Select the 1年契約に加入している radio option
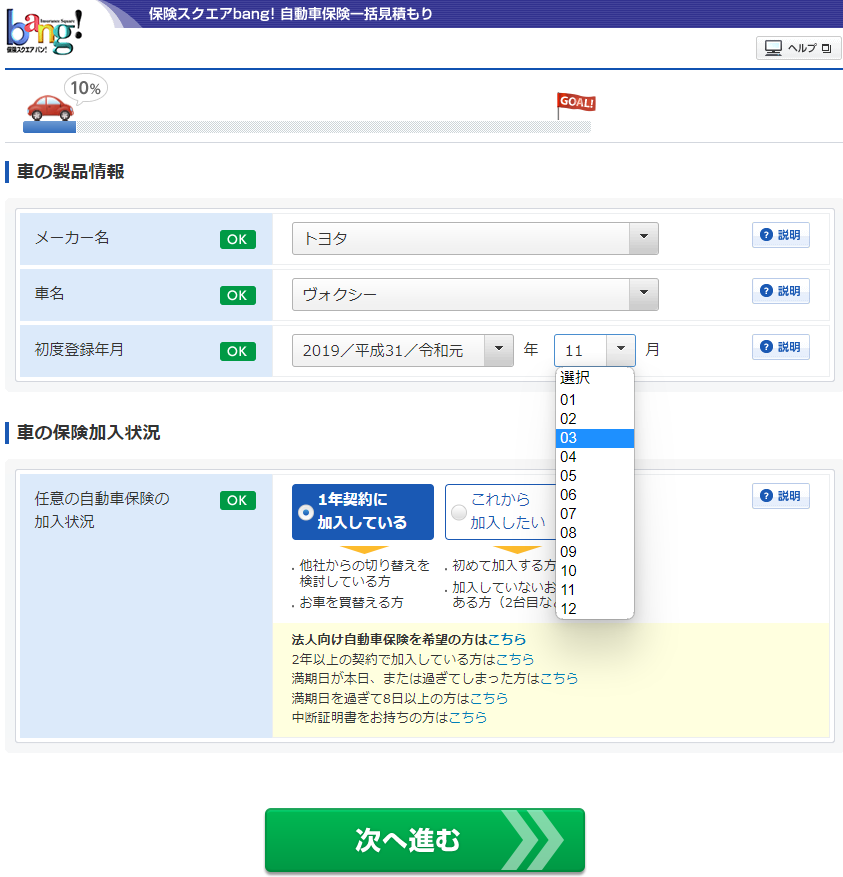The width and height of the screenshot is (843, 877). [x=362, y=512]
